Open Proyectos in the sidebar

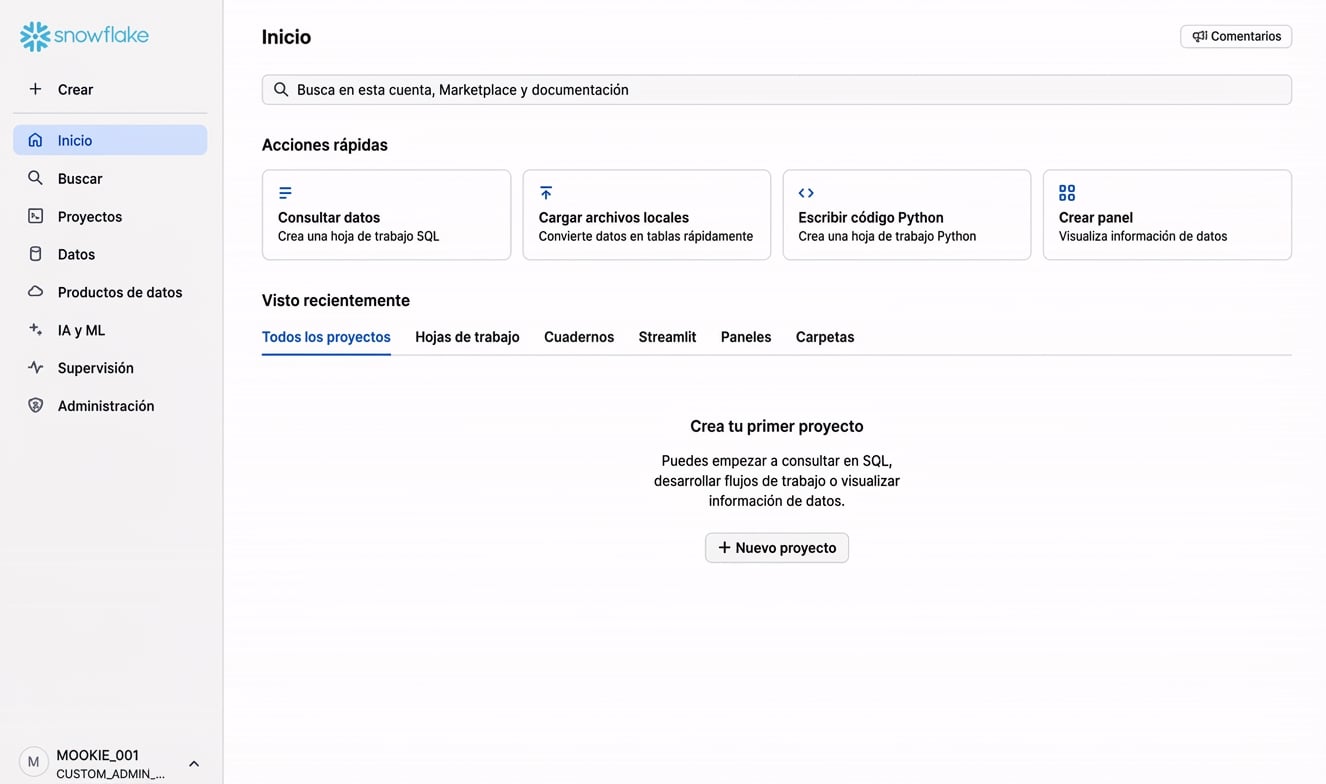110,216
